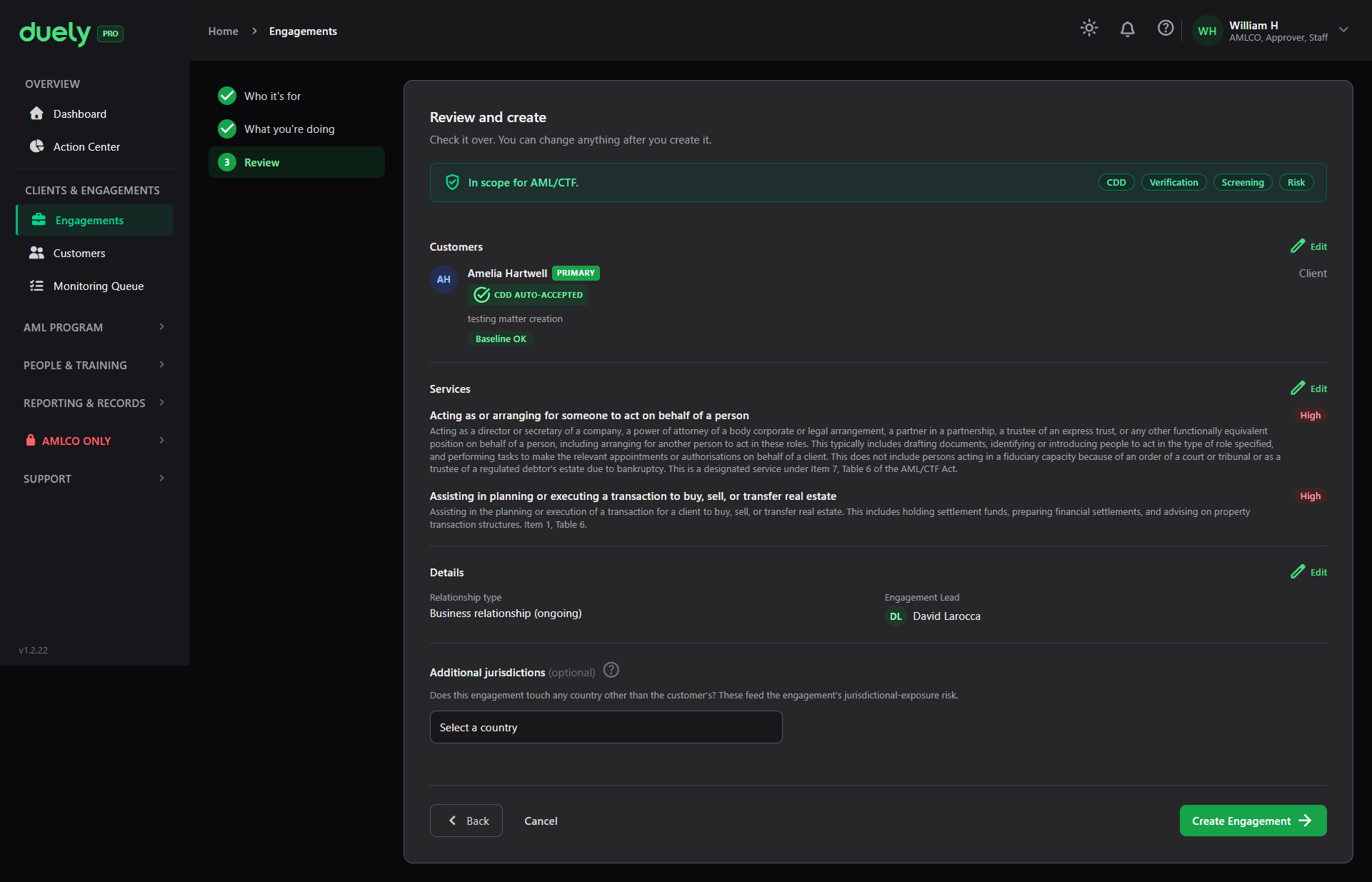Expand the AML PROGRAM section
The height and width of the screenshot is (882, 1372).
pos(94,327)
